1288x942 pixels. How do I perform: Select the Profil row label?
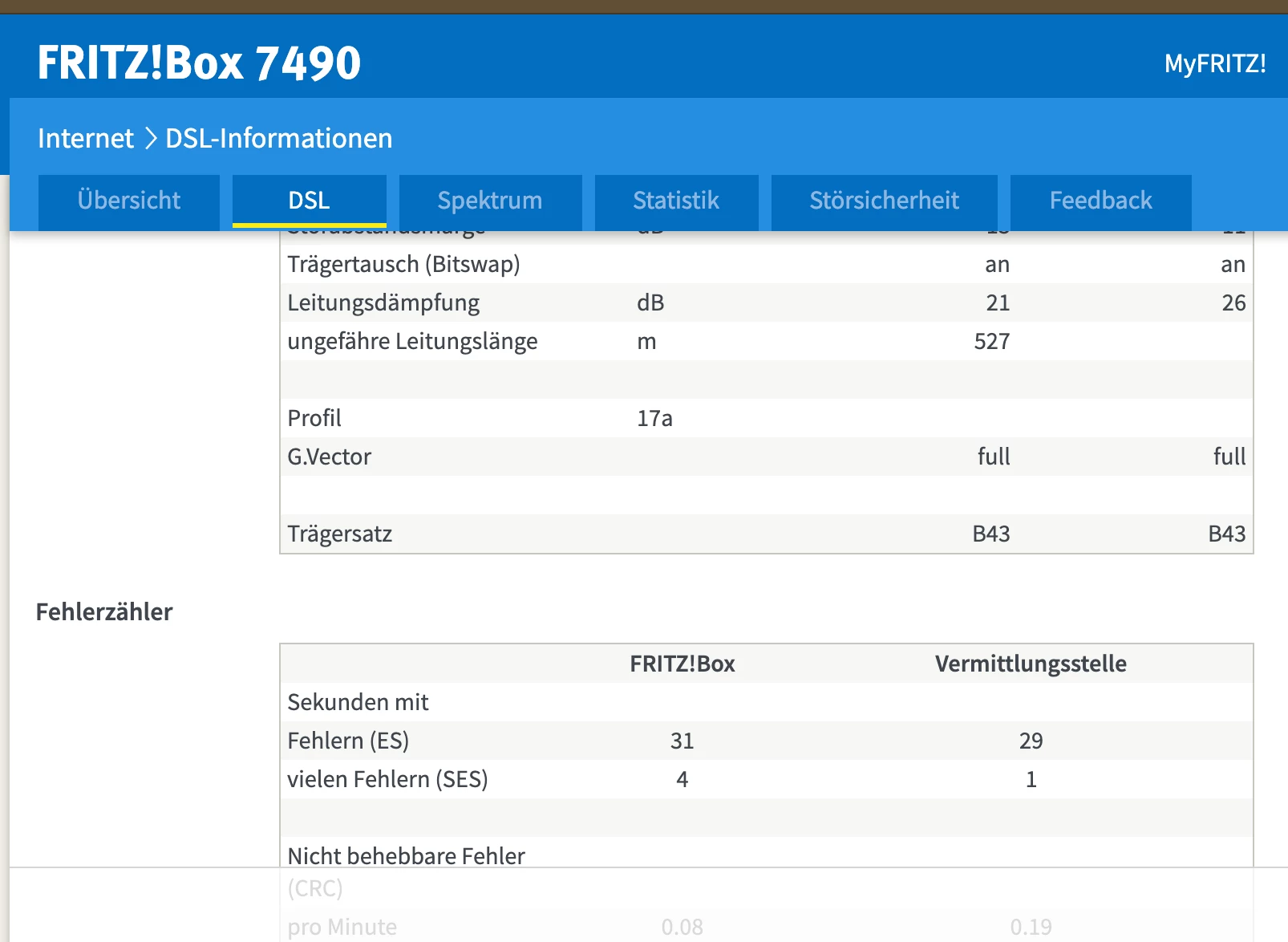pyautogui.click(x=314, y=418)
